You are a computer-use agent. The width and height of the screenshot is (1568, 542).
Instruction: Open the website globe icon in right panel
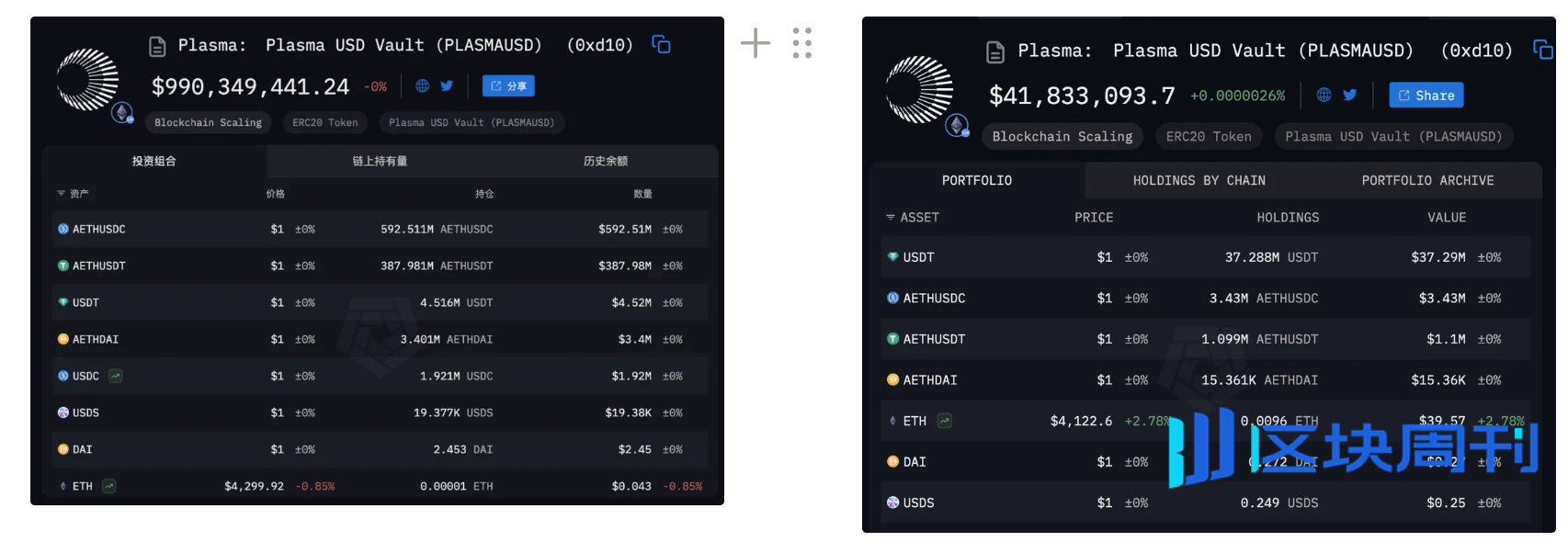[x=1324, y=95]
